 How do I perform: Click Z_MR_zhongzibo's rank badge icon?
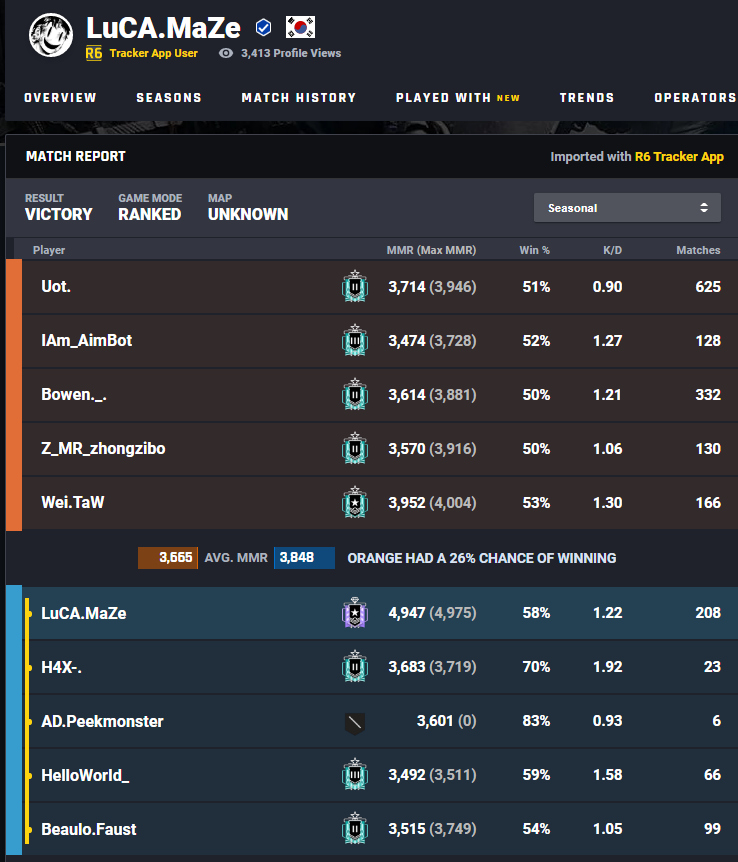tap(355, 447)
